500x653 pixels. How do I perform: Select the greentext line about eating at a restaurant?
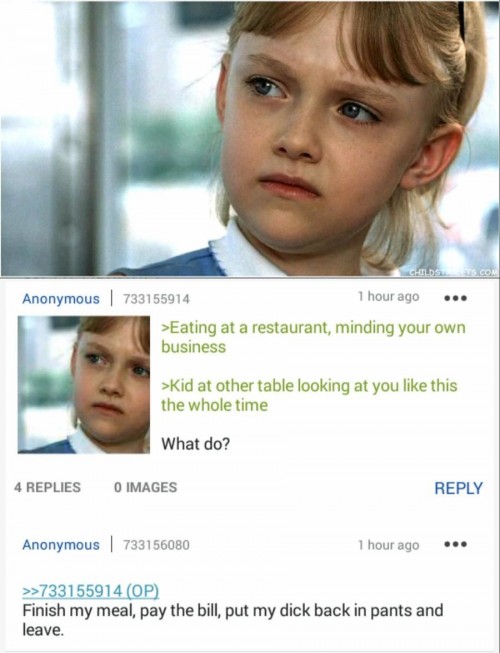click(313, 337)
